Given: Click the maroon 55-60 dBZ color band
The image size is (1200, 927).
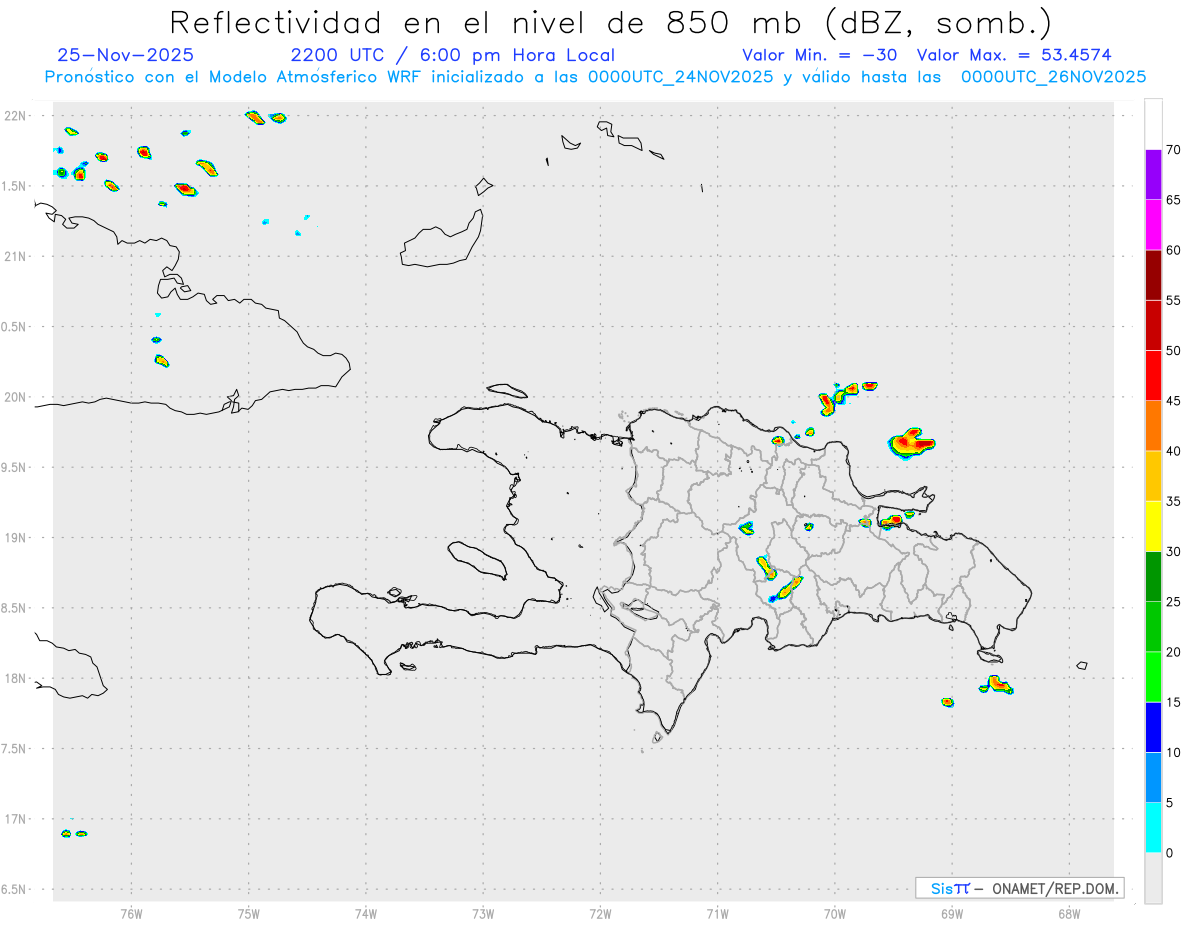Looking at the screenshot, I should [1153, 275].
